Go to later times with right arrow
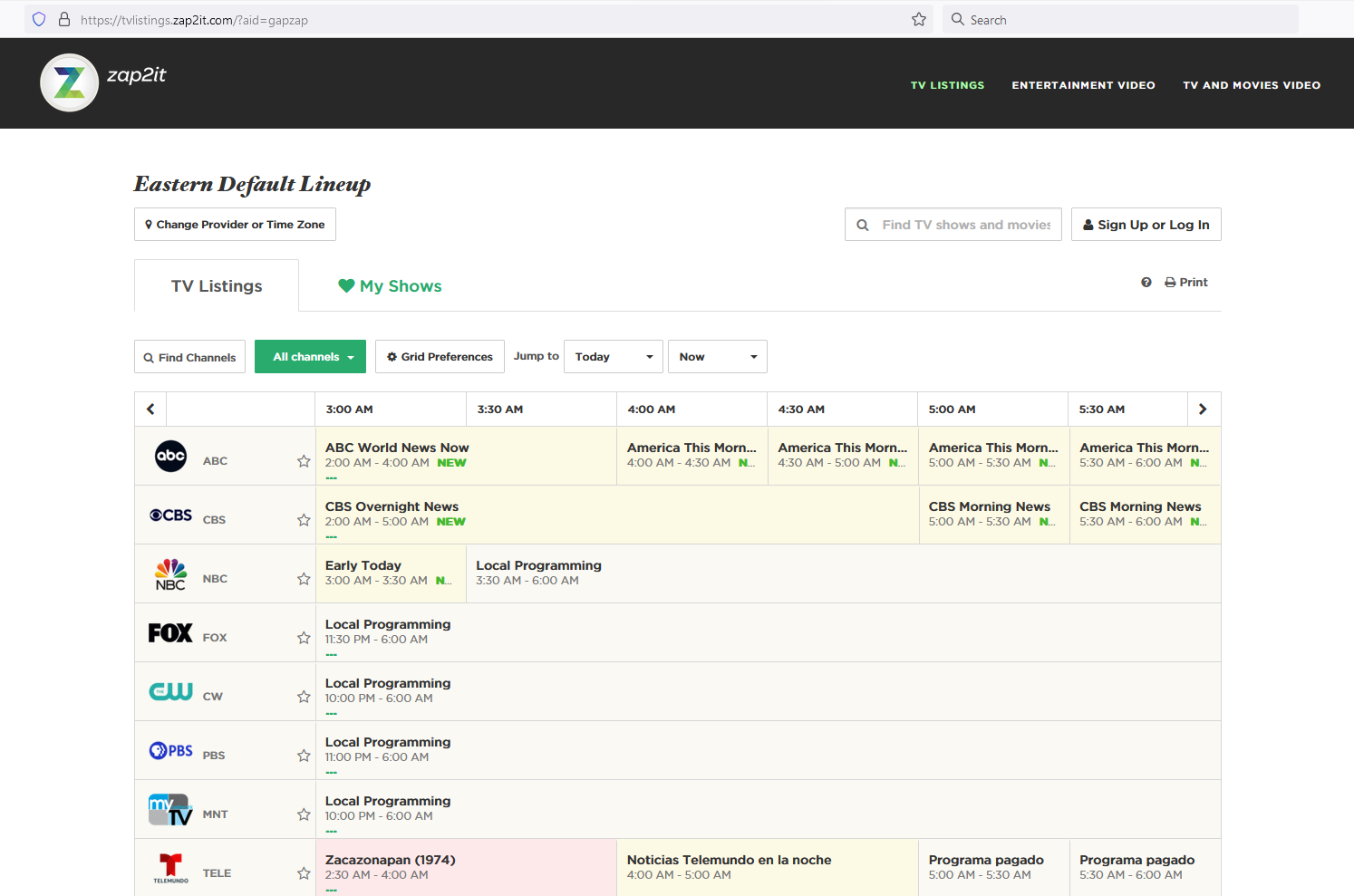The width and height of the screenshot is (1354, 896). 1203,409
